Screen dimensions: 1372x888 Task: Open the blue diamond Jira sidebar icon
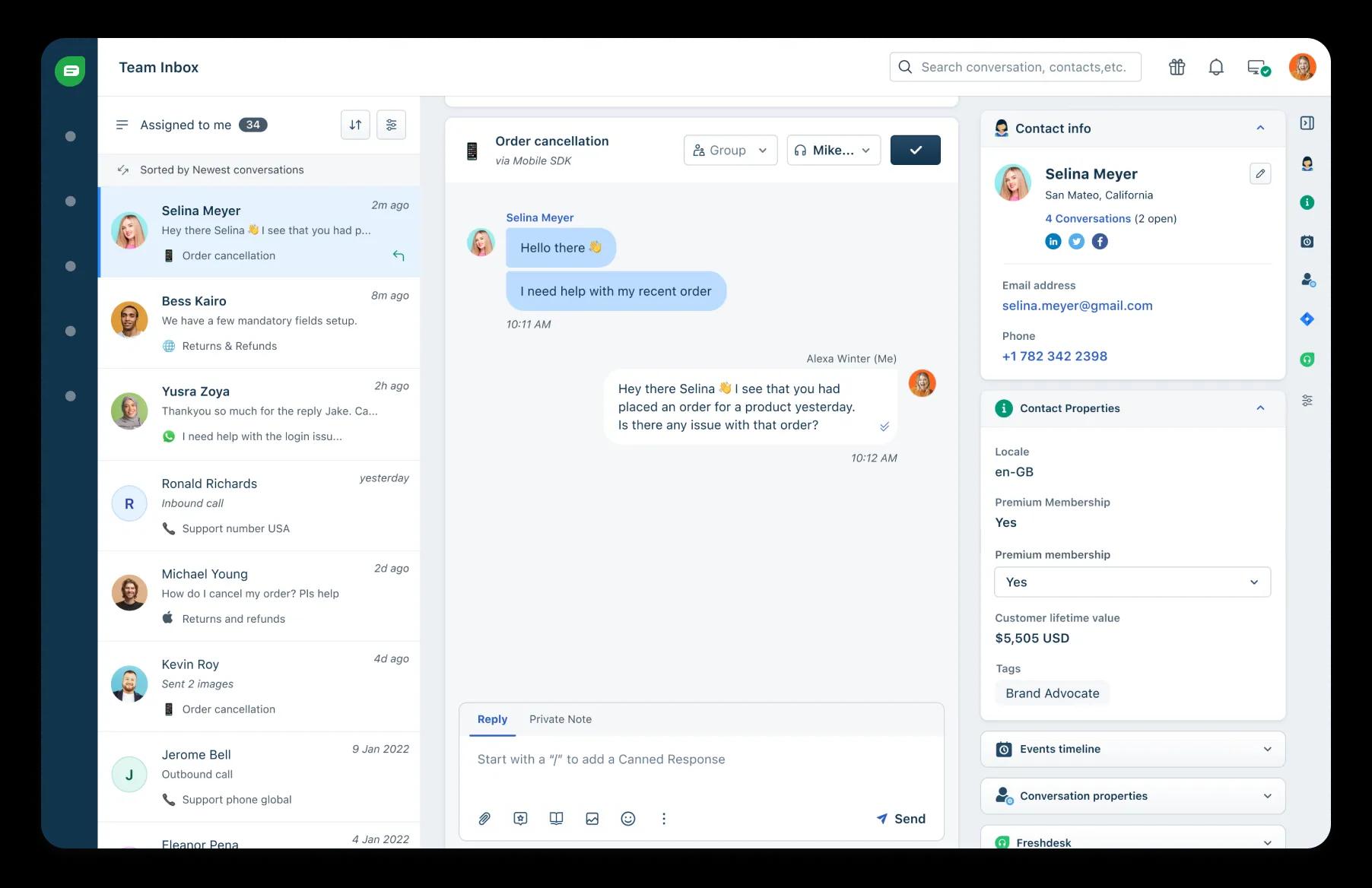pos(1307,319)
